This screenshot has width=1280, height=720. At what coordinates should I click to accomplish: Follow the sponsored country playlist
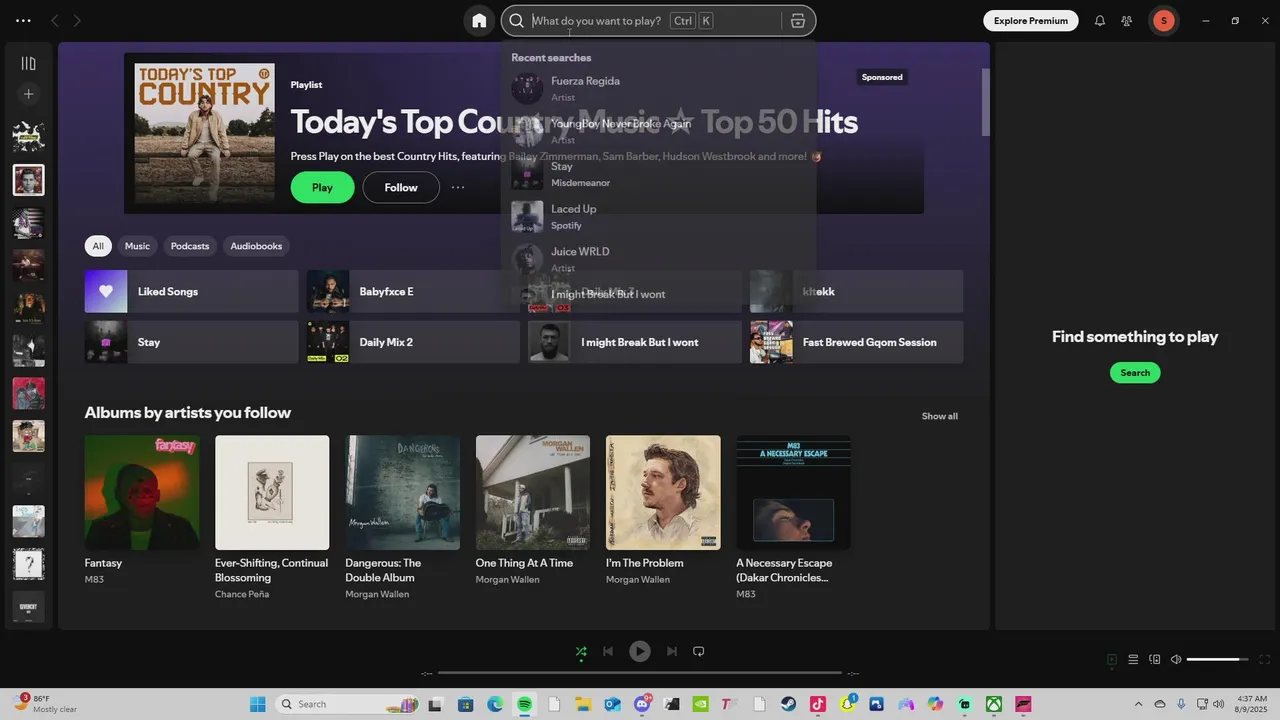[x=401, y=187]
